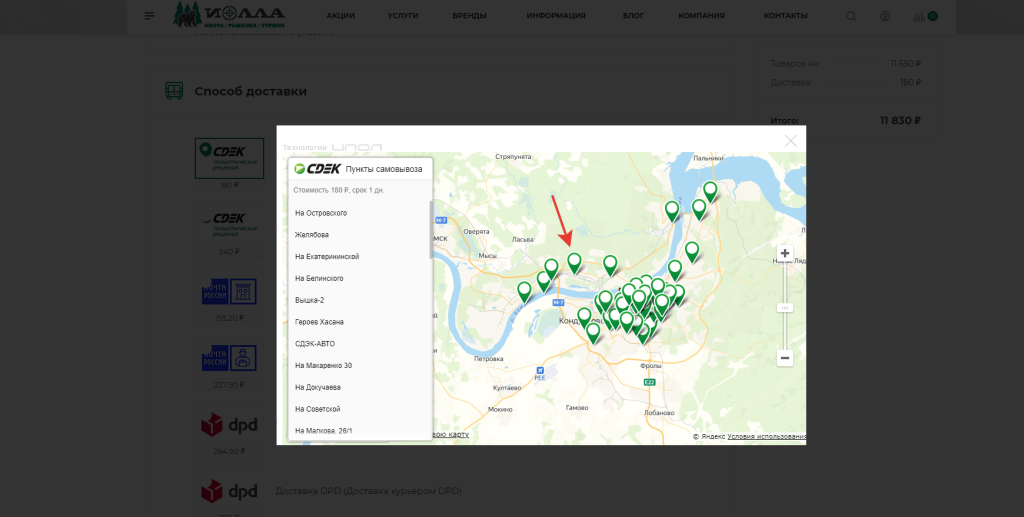Zoom out on the map

click(x=785, y=357)
